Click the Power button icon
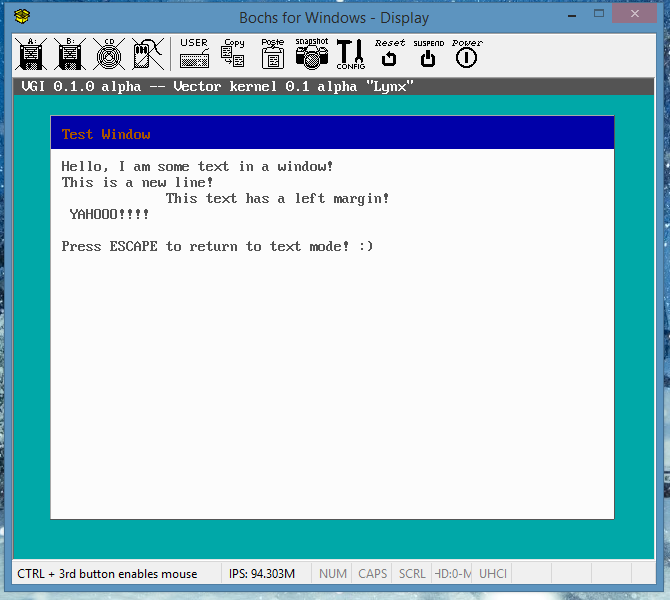 point(467,53)
